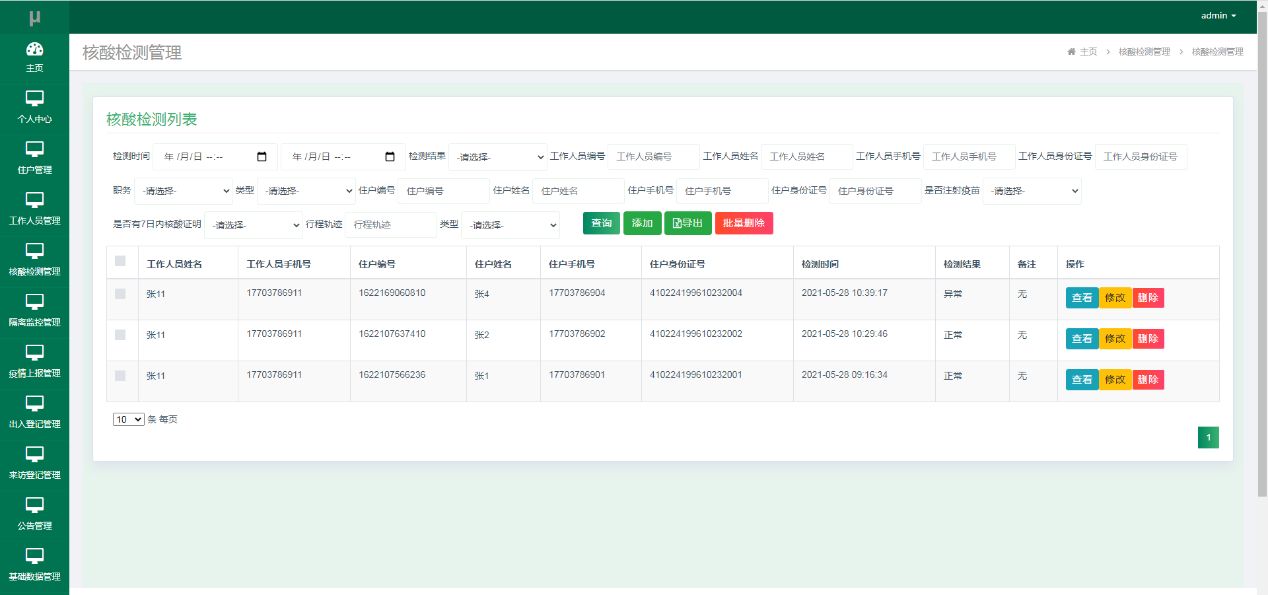Click 修改 for the 张4 row
Screen dimensions: 1268x595
pos(1115,298)
